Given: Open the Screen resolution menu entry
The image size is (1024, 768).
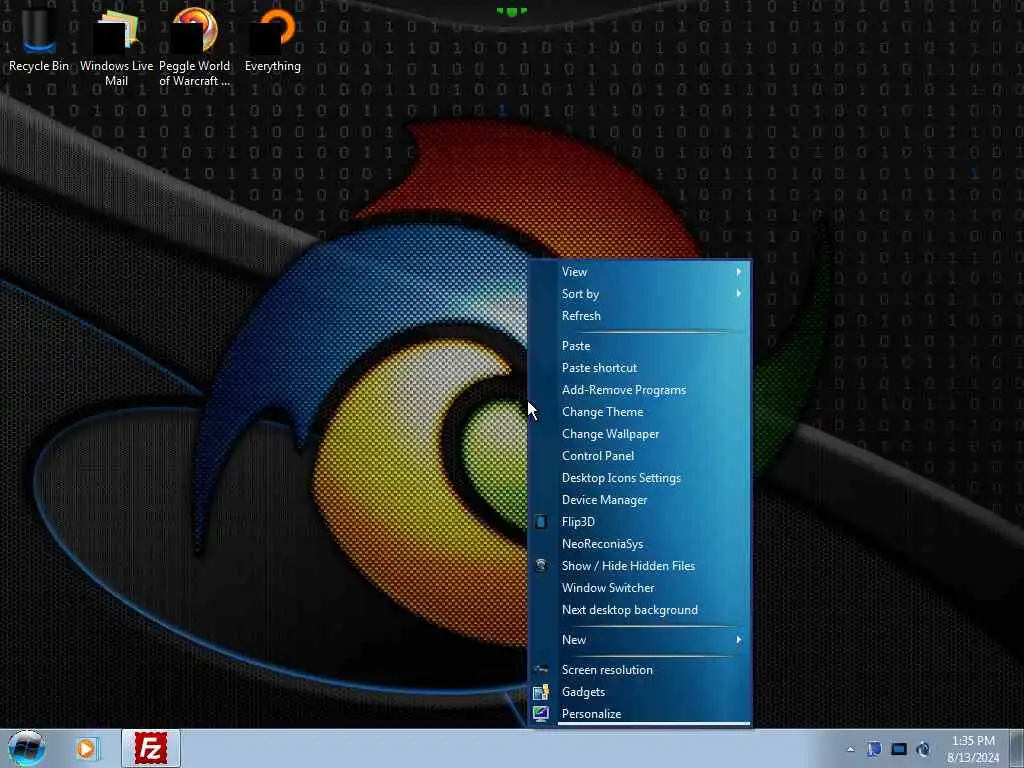Looking at the screenshot, I should pos(640,670).
